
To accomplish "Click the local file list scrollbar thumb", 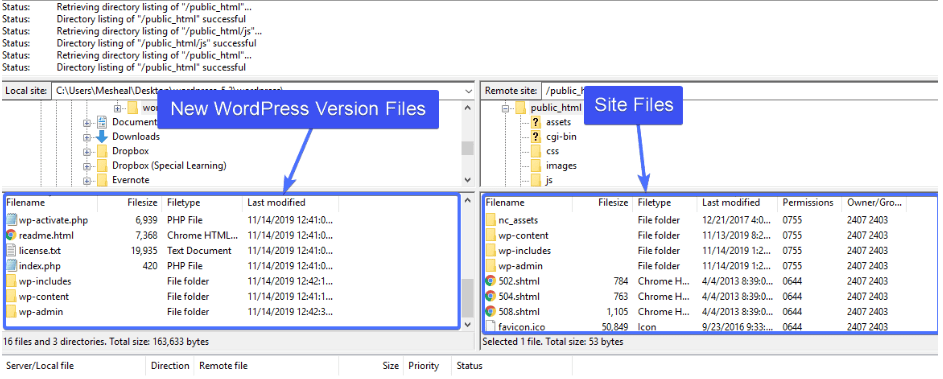I will point(467,298).
